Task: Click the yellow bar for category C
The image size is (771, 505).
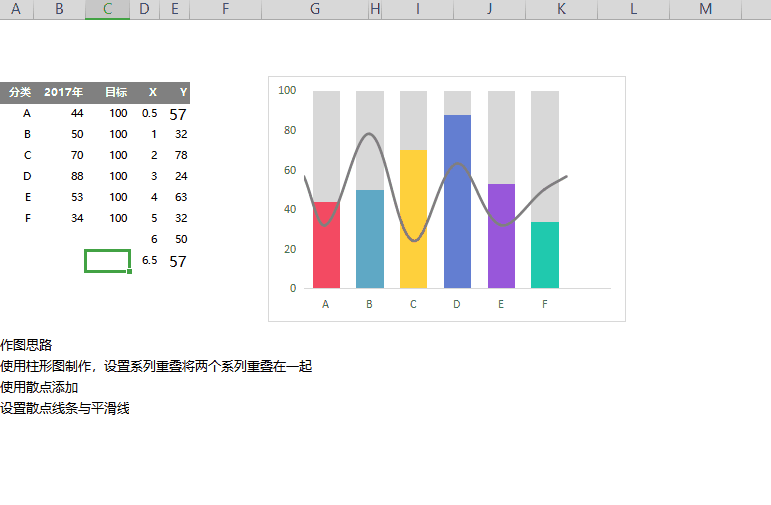Action: 413,220
